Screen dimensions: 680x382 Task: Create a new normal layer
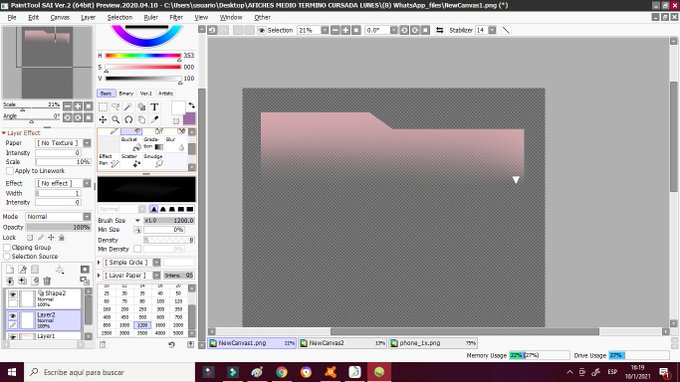pyautogui.click(x=10, y=270)
